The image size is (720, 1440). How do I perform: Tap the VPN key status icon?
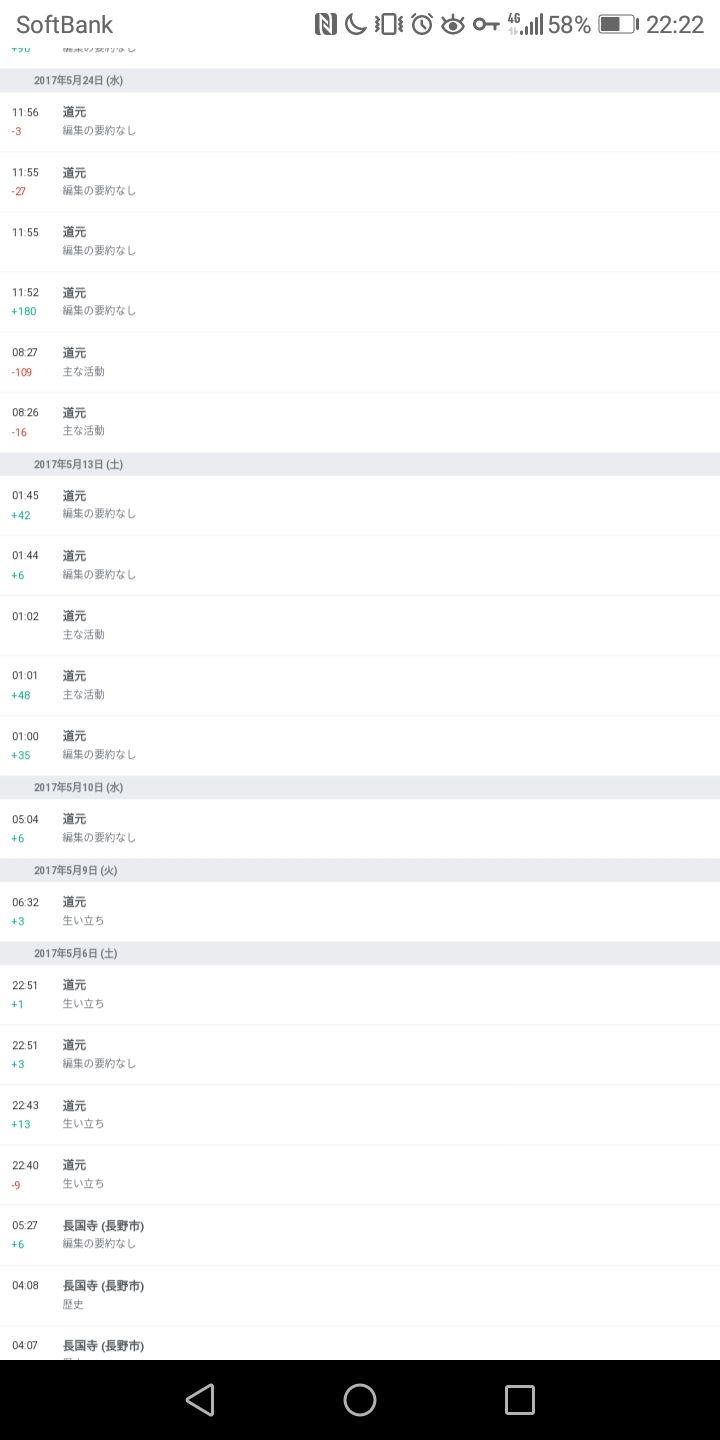tap(486, 25)
